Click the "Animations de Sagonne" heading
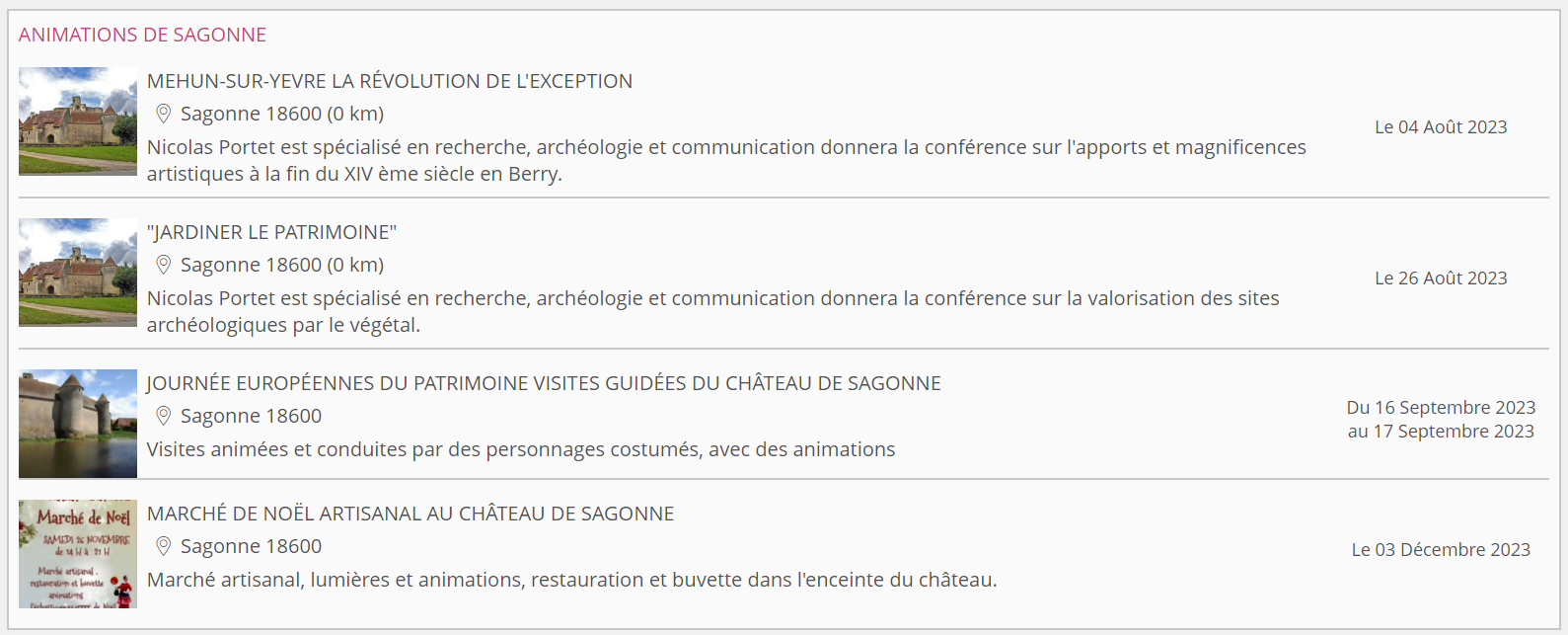The image size is (1568, 635). click(x=142, y=35)
